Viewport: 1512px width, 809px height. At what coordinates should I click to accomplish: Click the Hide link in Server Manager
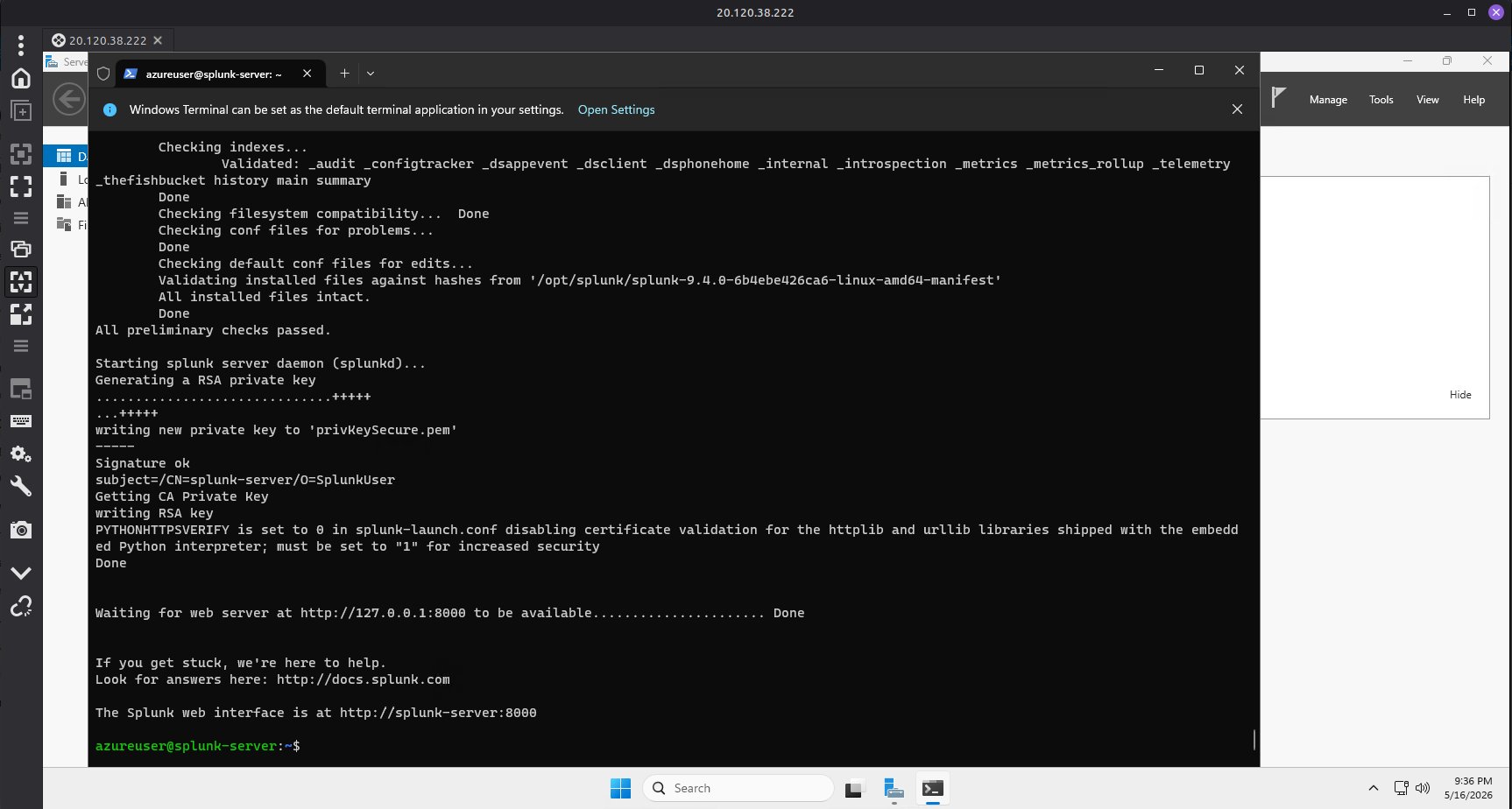[1460, 395]
